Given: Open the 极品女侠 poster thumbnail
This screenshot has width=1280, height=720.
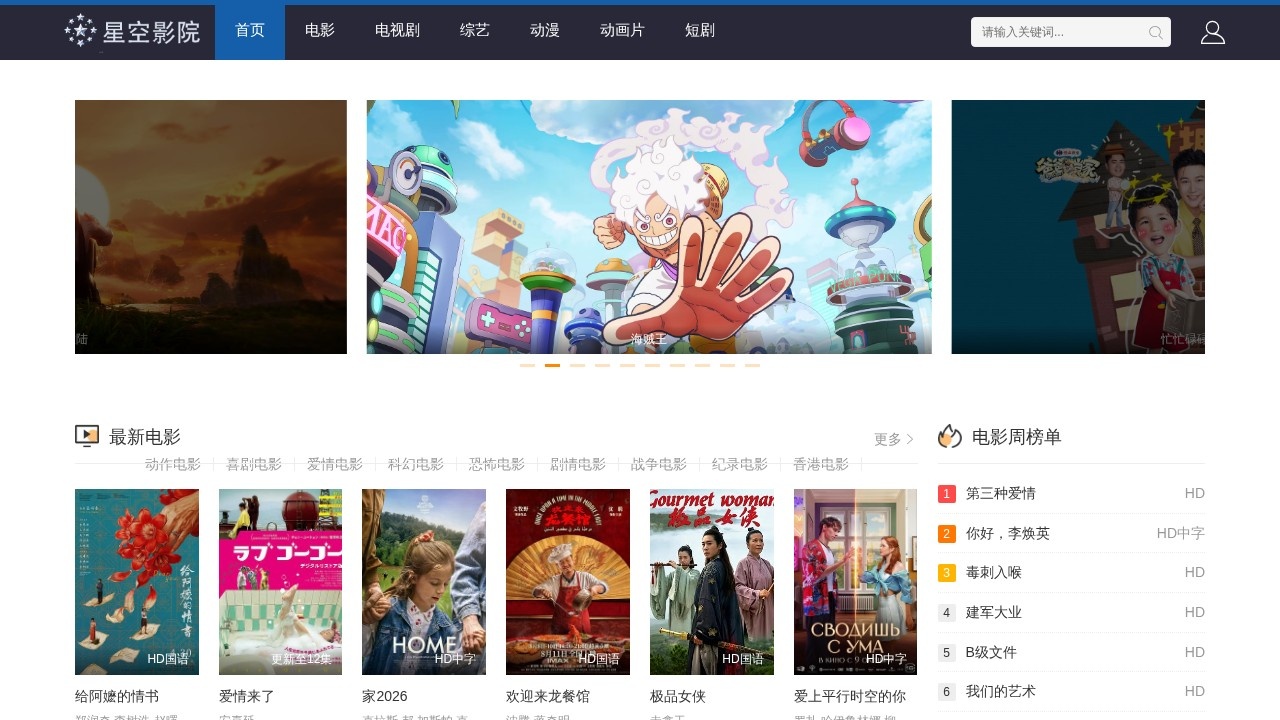Looking at the screenshot, I should 712,582.
